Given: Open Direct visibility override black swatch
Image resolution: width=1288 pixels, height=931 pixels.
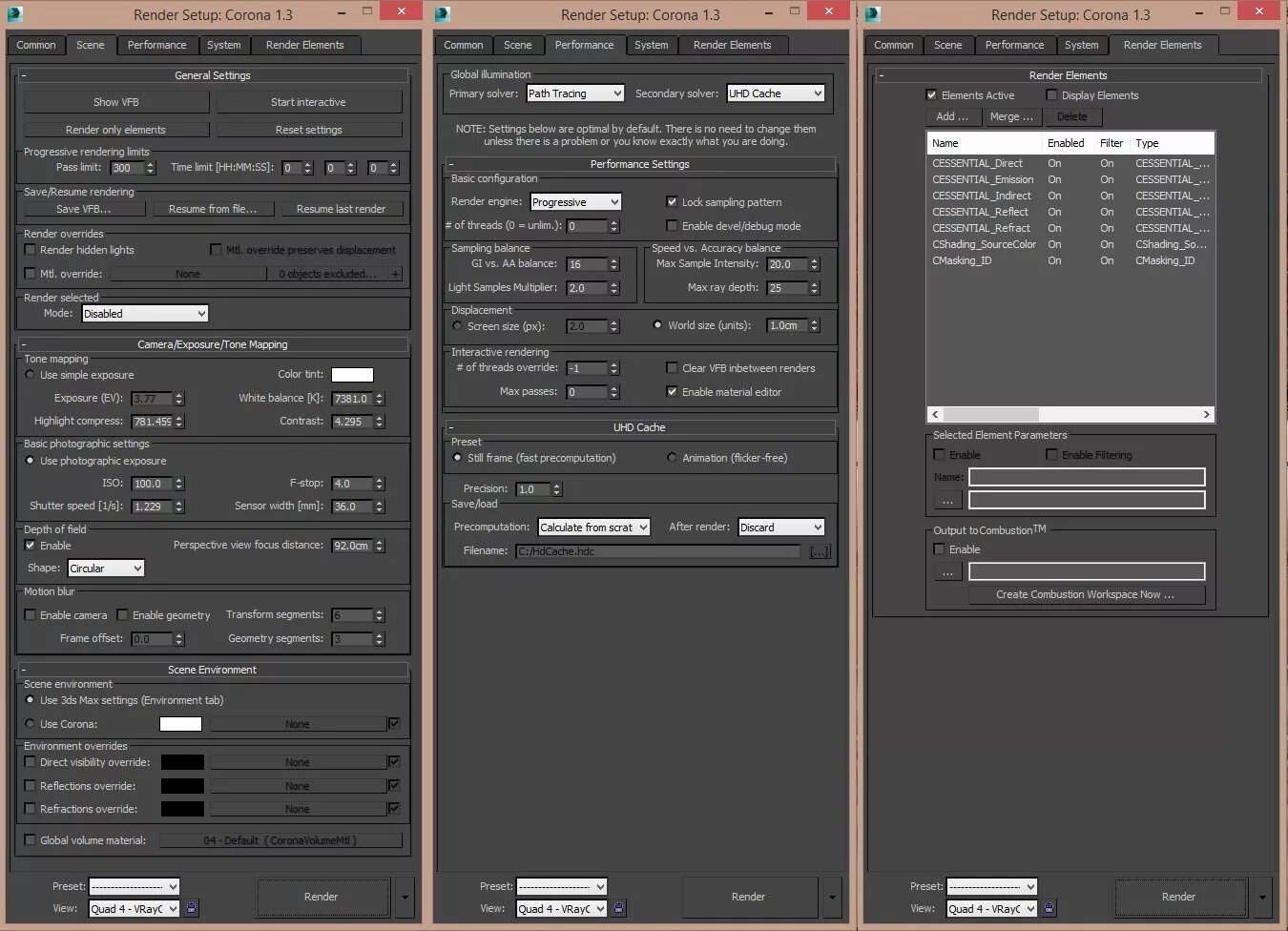Looking at the screenshot, I should pos(182,762).
